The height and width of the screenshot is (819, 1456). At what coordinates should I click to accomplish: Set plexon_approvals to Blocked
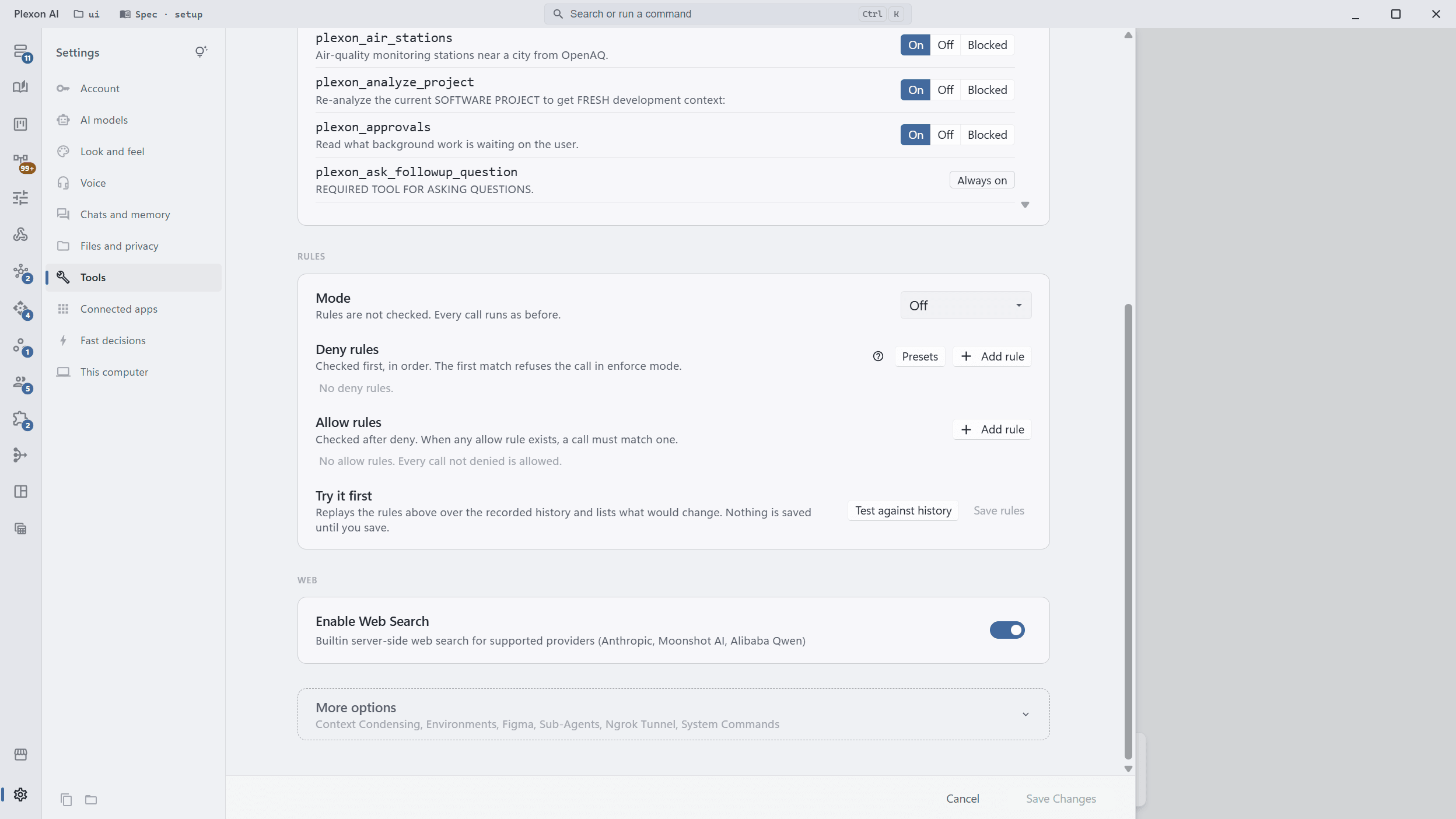987,135
